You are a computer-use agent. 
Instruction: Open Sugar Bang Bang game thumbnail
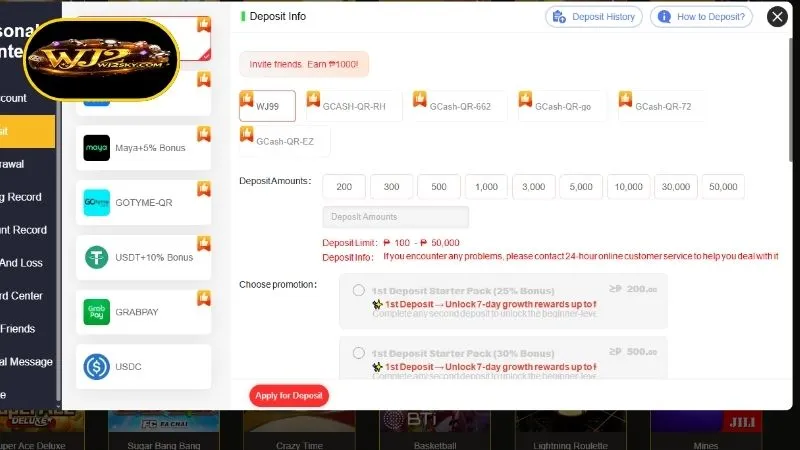[x=164, y=430]
